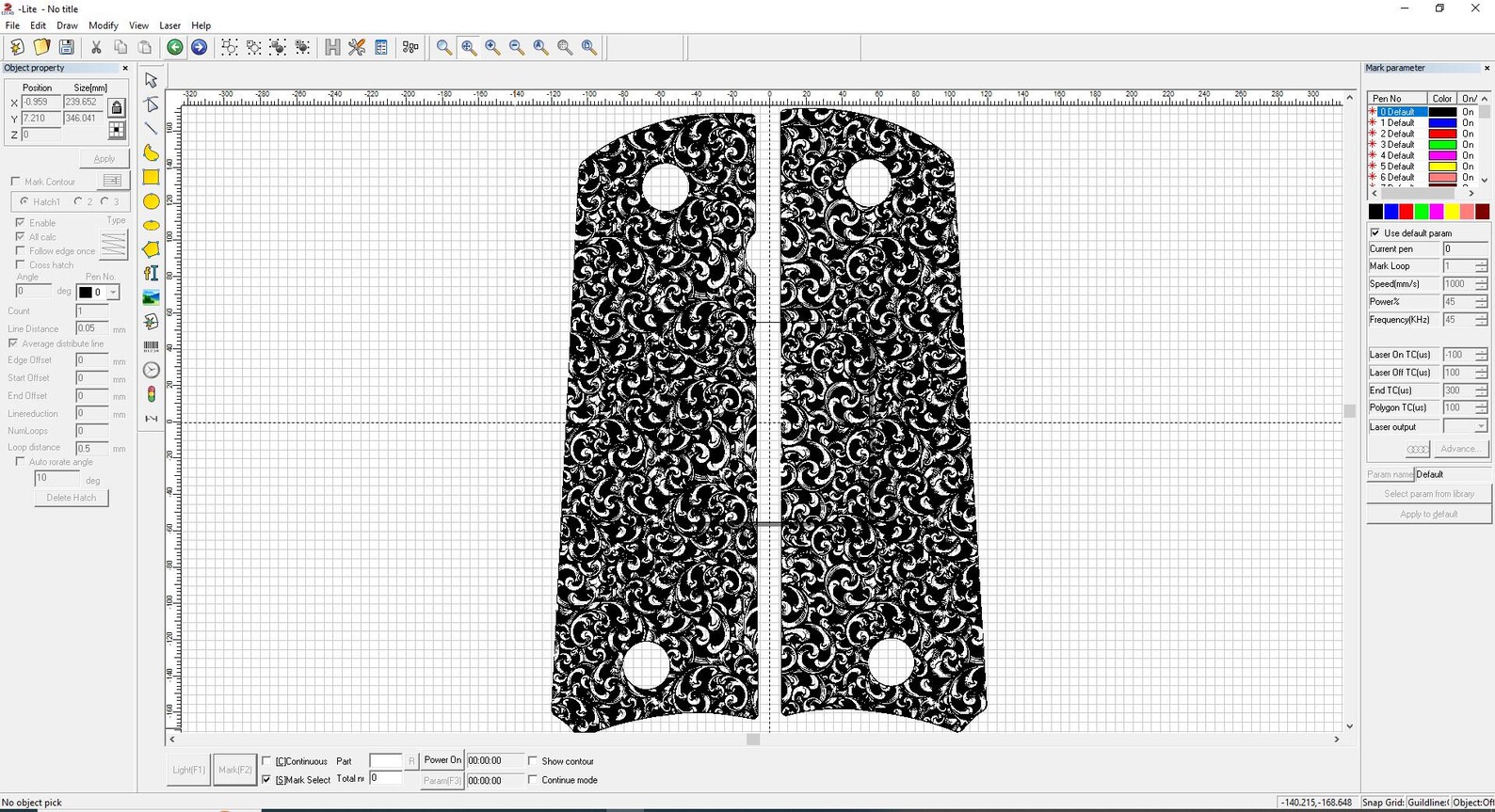Viewport: 1495px width, 812px height.
Task: Click the Mark(F2) button
Action: point(234,770)
